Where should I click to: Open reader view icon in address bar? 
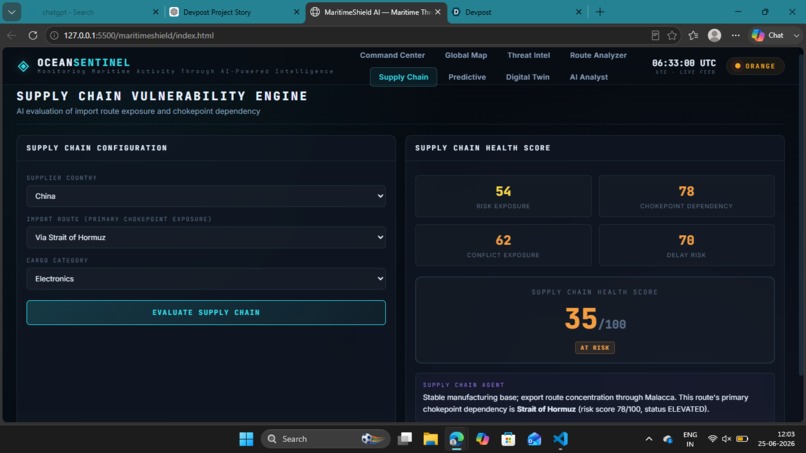(x=655, y=35)
